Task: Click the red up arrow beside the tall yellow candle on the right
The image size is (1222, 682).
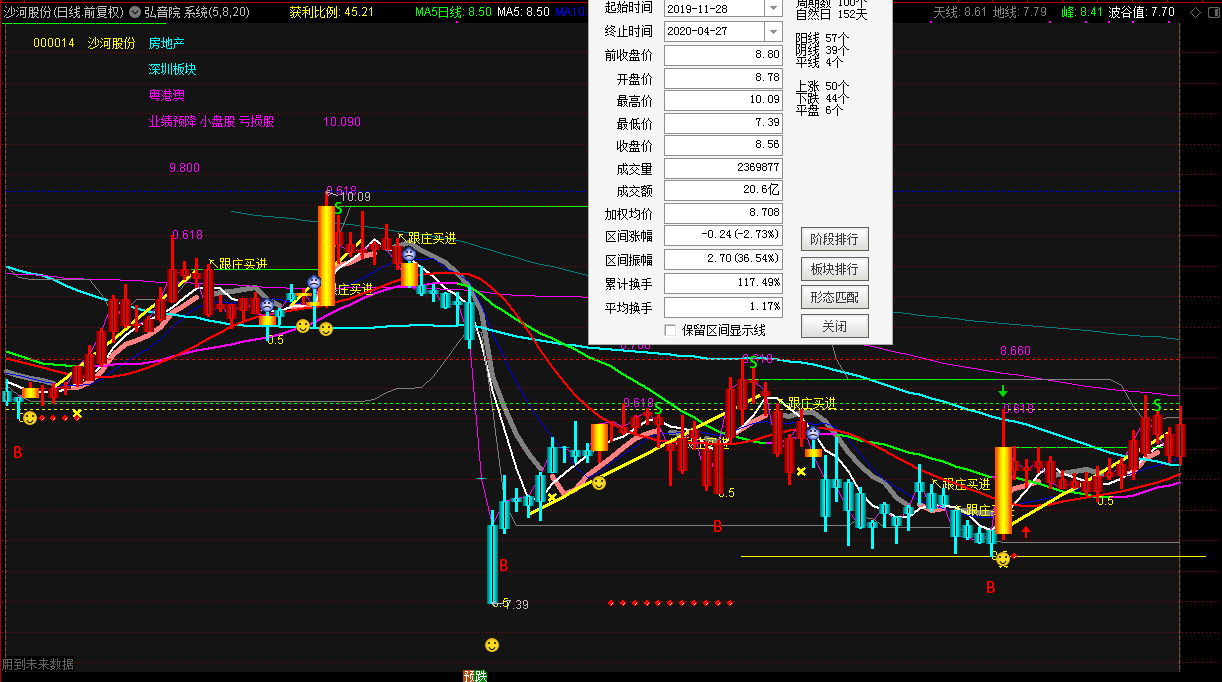Action: coord(1026,531)
